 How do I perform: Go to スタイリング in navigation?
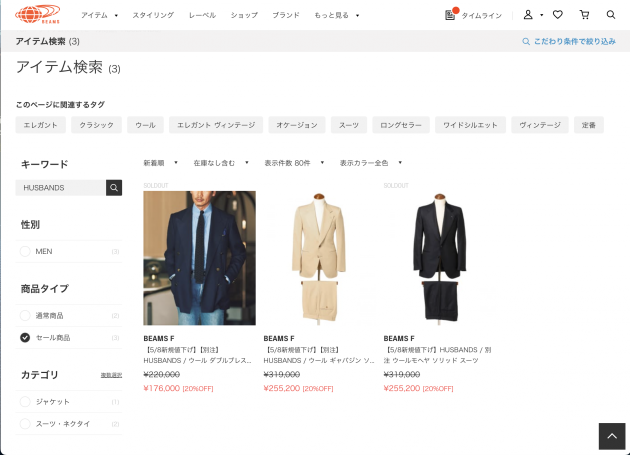153,15
